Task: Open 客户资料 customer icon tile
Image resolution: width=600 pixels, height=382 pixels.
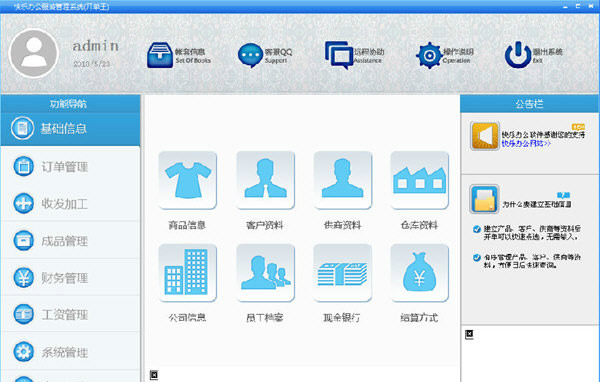Action: [x=265, y=180]
